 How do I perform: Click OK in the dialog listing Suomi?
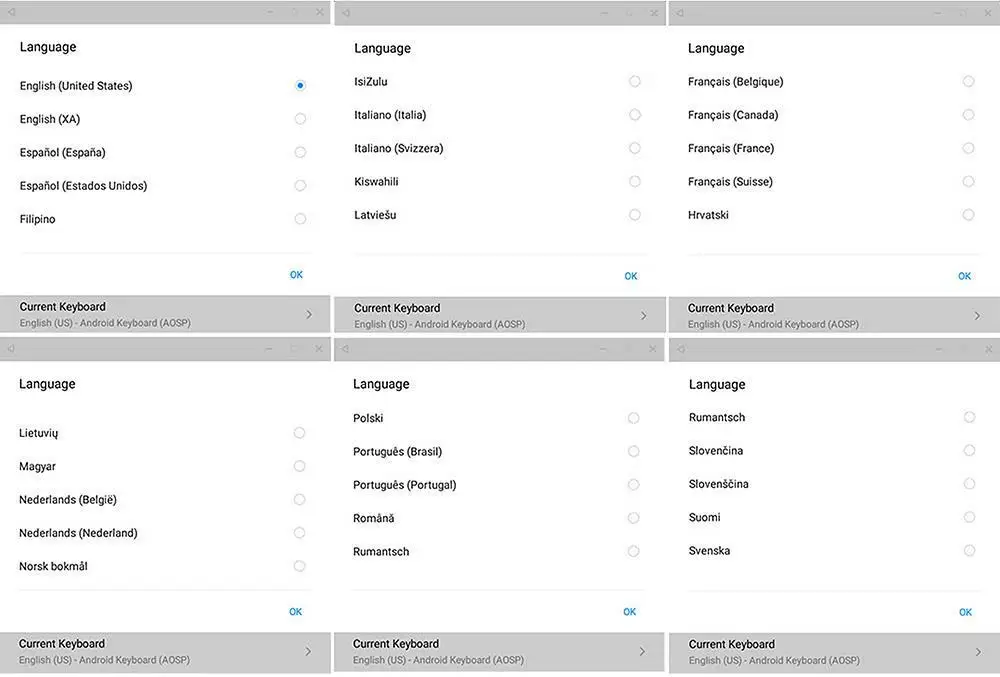pos(966,612)
